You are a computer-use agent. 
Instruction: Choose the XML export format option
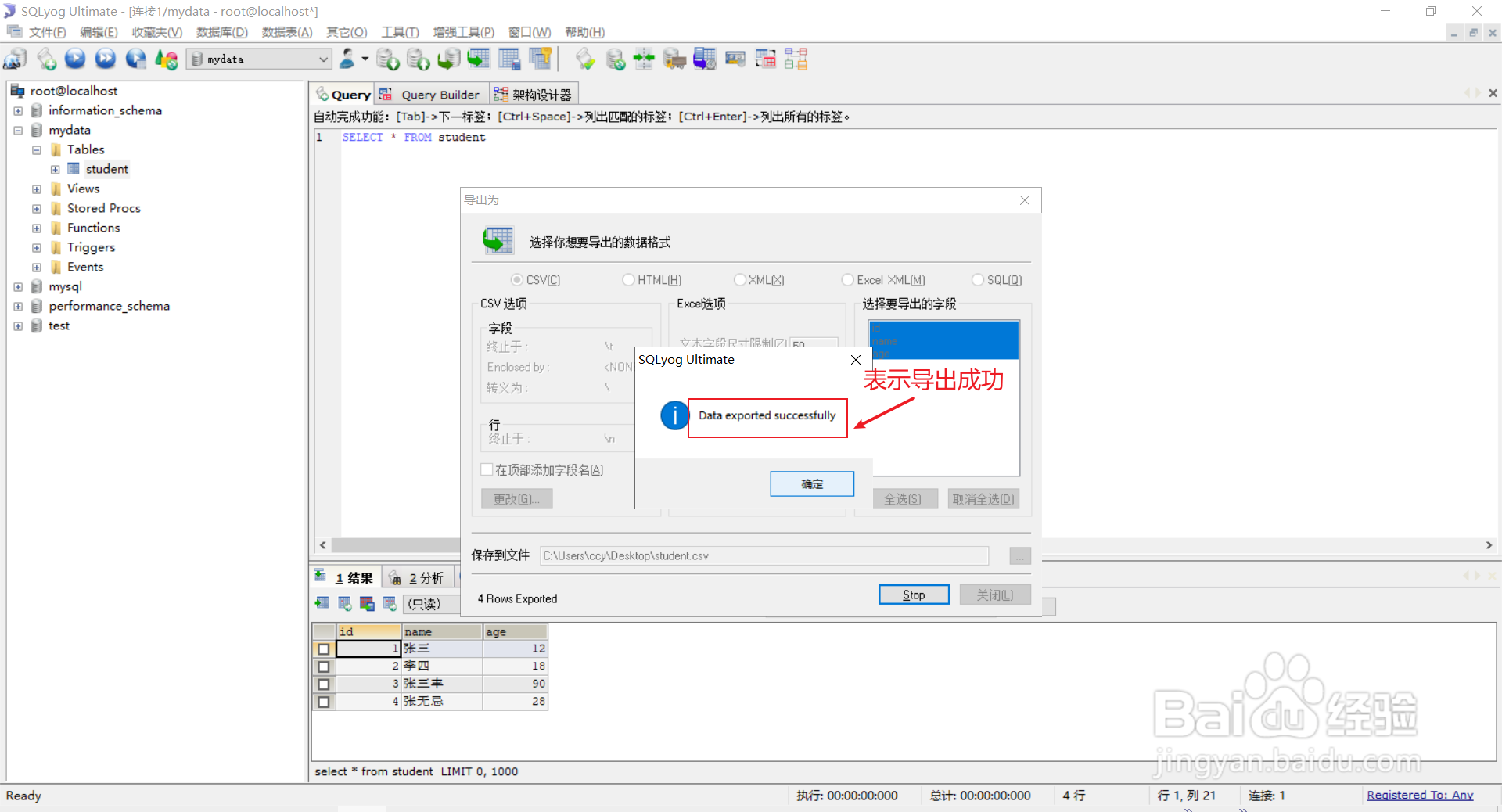pyautogui.click(x=739, y=280)
